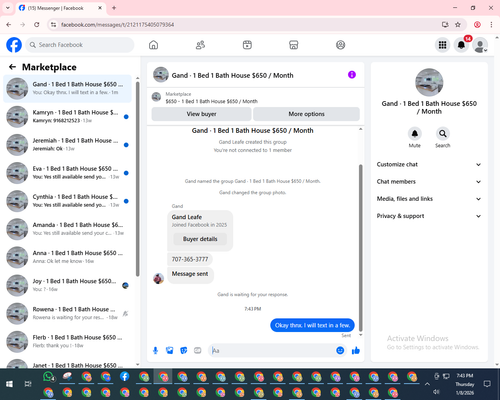500x400 pixels.
Task: Open the tab search dropdown arrow
Action: tap(8, 8)
